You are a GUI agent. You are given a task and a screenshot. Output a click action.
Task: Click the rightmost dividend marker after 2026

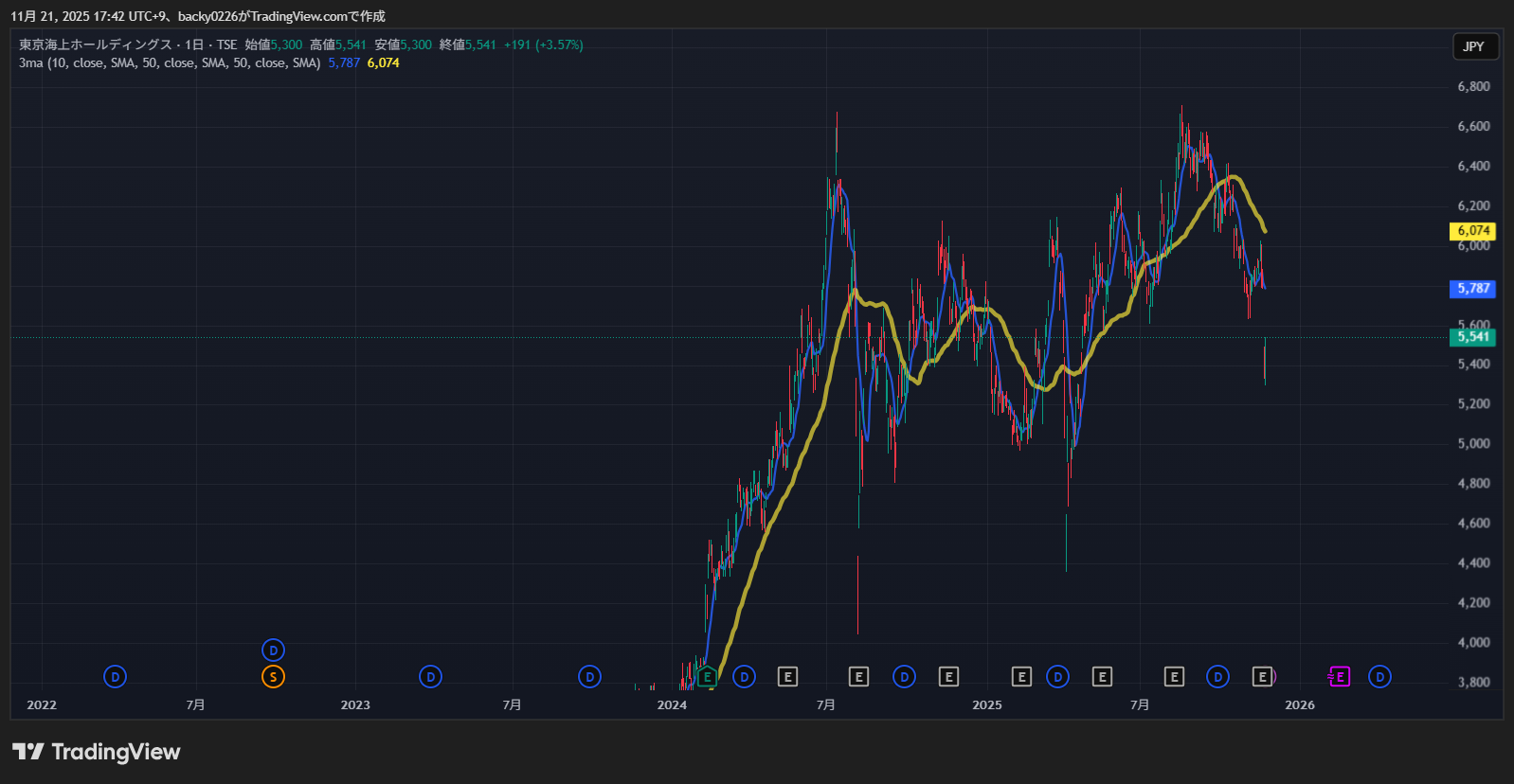click(1379, 677)
